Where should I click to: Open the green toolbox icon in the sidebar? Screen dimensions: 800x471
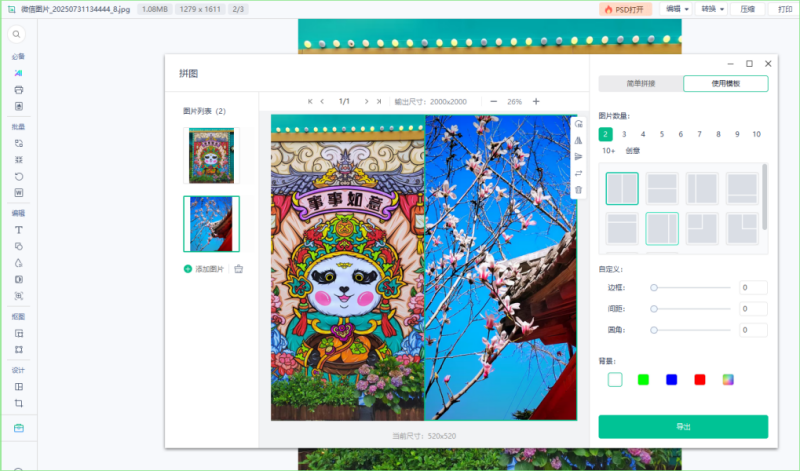pos(18,428)
